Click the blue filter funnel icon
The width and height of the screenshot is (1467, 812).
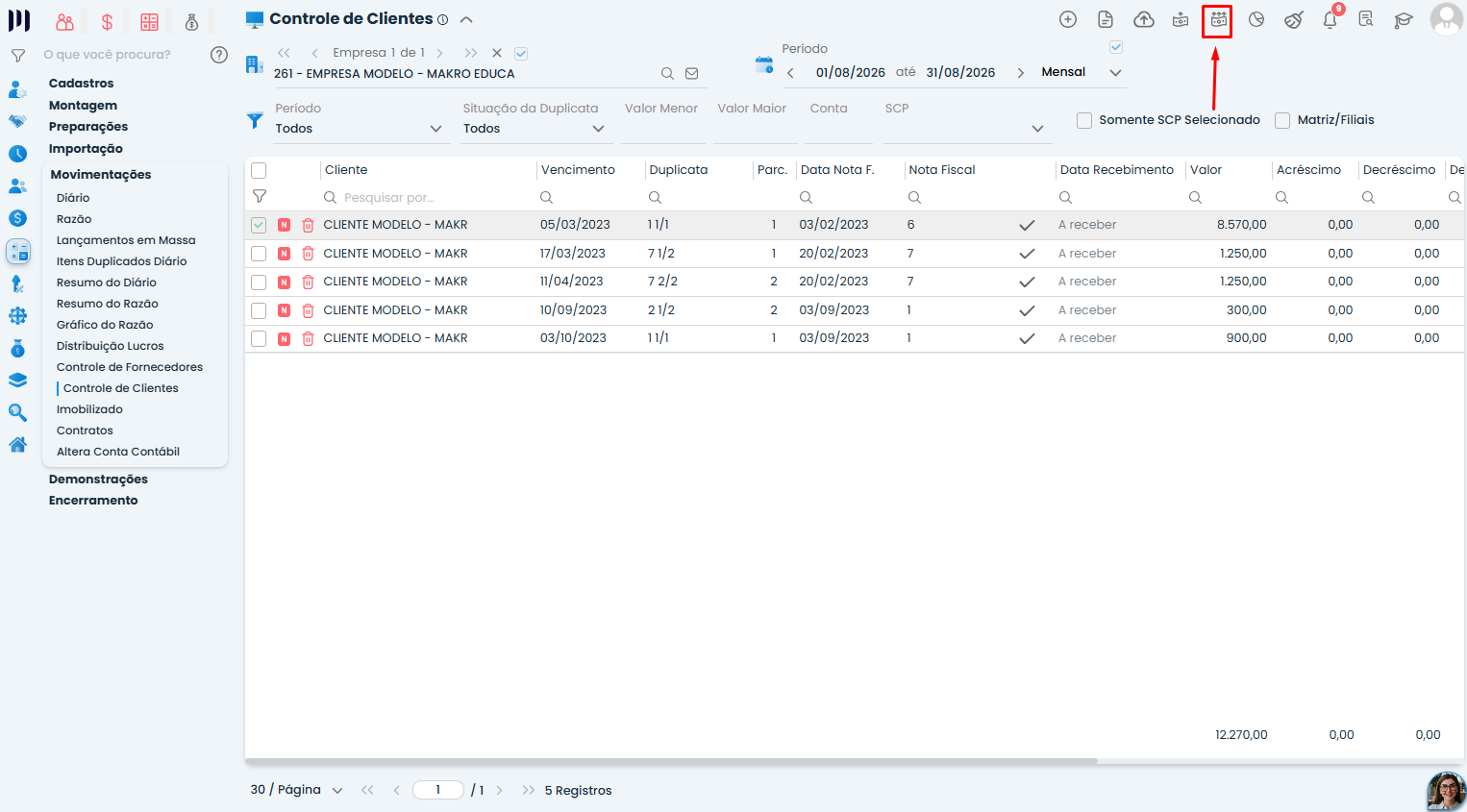pos(255,120)
